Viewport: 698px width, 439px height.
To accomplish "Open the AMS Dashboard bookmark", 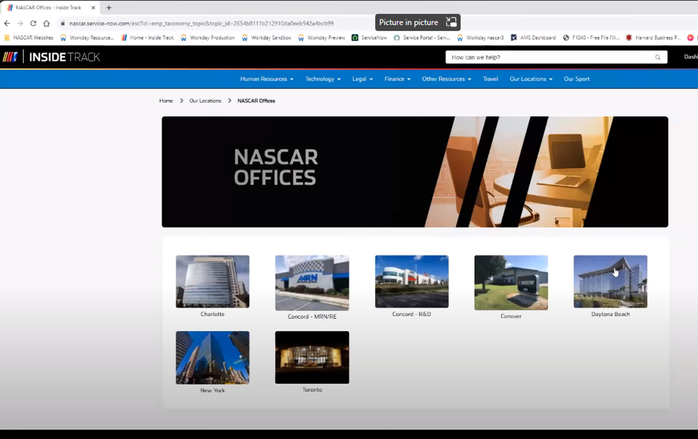I will [x=533, y=38].
